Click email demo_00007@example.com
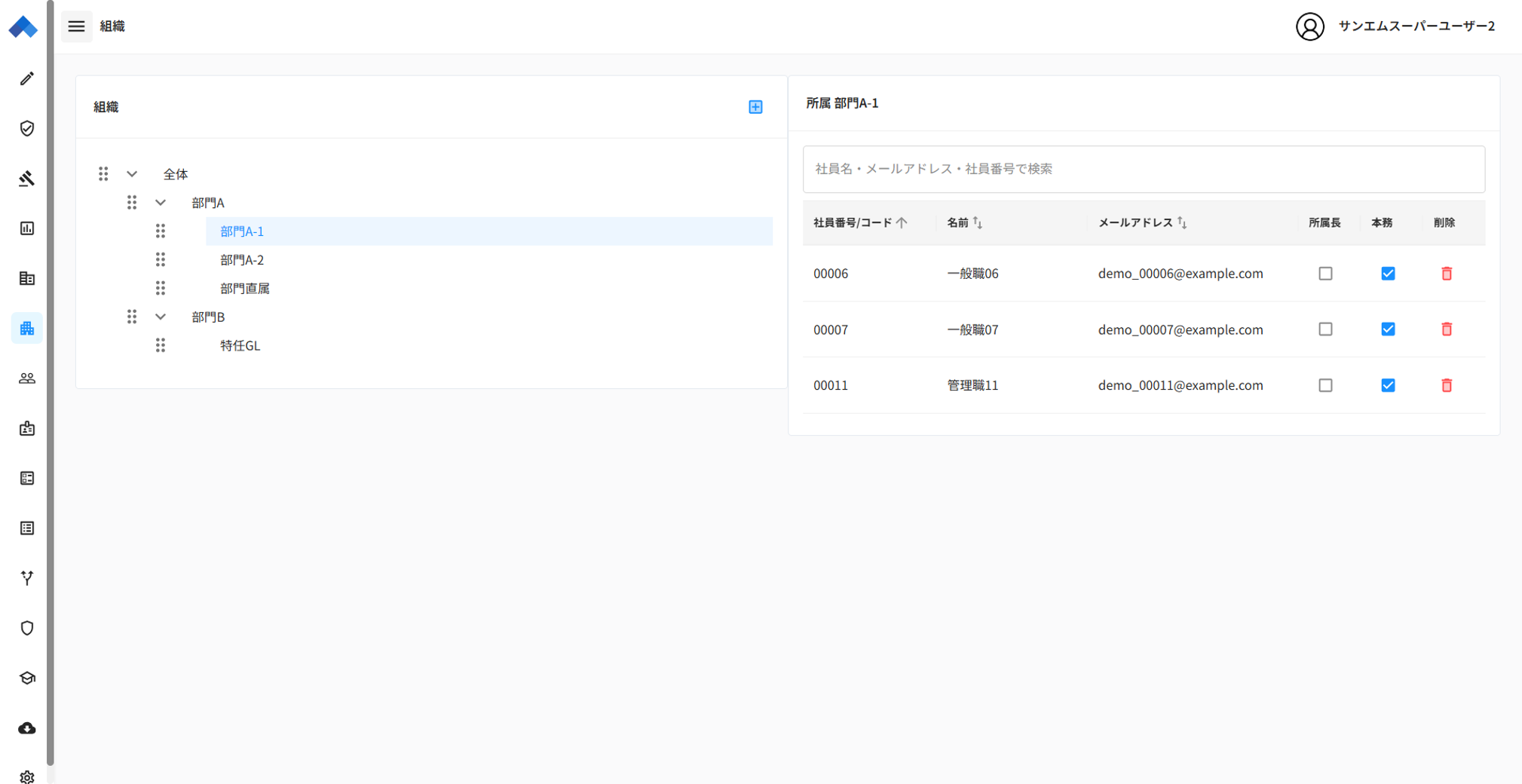 (1181, 329)
